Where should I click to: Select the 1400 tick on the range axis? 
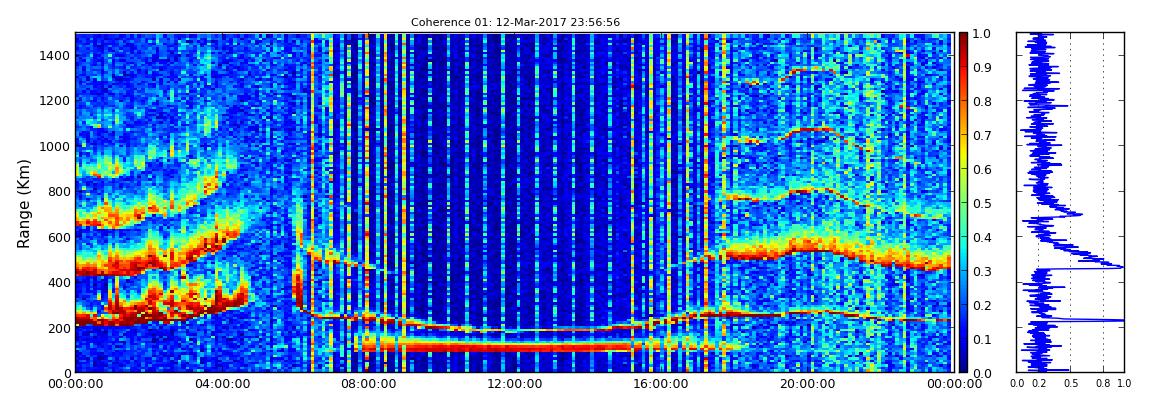[54, 55]
